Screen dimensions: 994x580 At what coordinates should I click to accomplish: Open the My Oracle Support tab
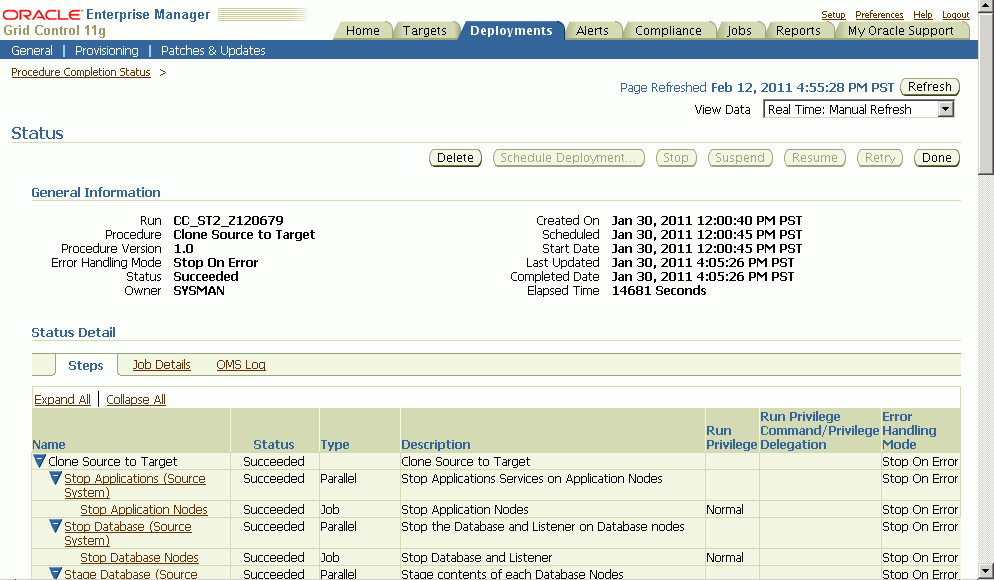click(x=900, y=30)
